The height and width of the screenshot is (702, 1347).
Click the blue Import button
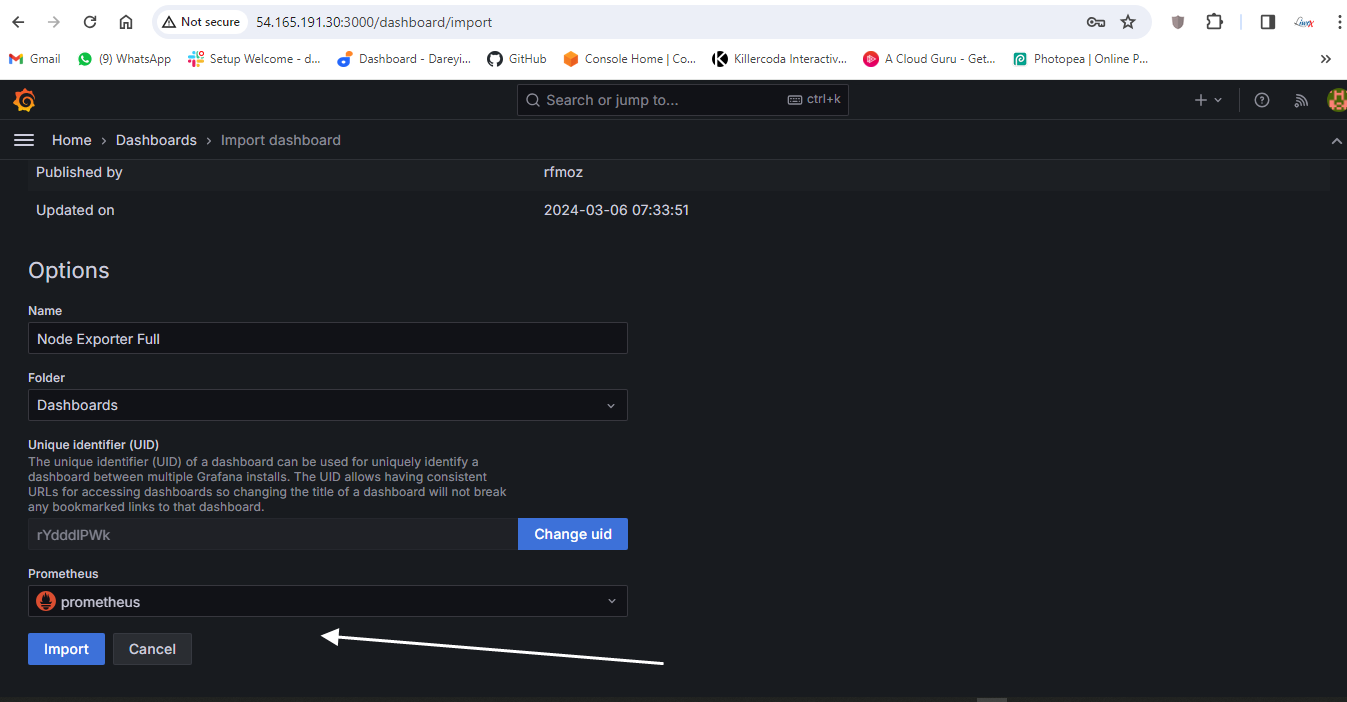66,649
